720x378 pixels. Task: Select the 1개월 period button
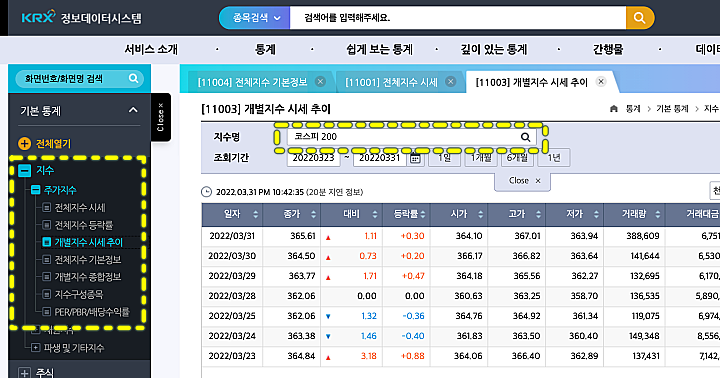click(481, 158)
